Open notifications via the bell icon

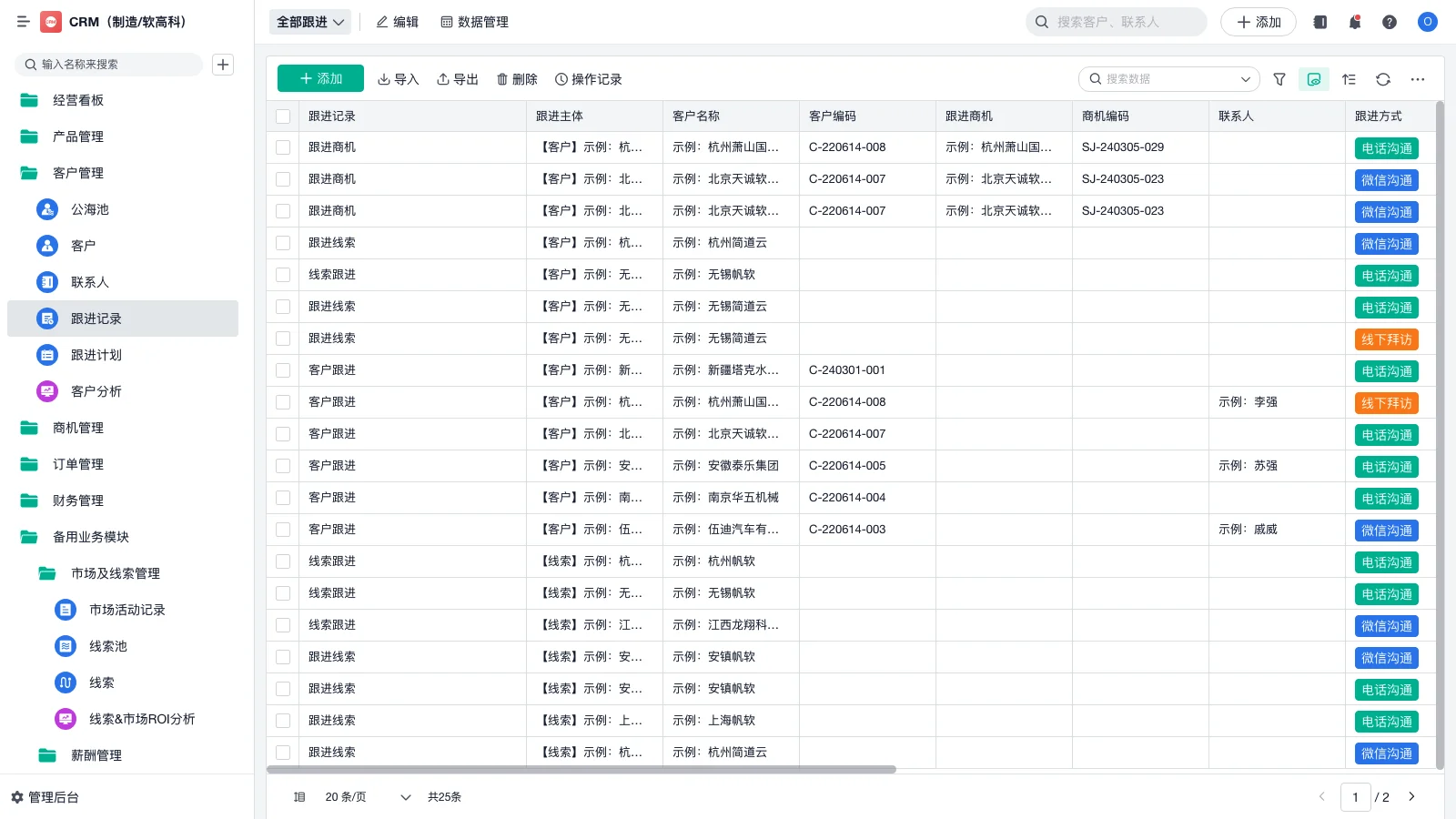(x=1354, y=22)
